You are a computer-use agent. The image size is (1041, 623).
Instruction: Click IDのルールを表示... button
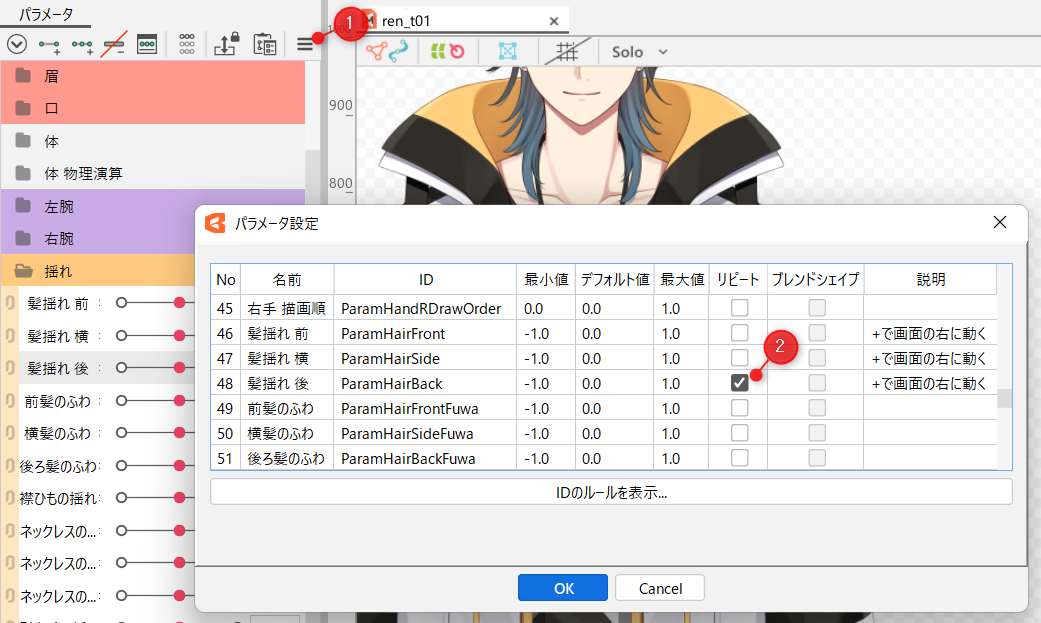611,492
